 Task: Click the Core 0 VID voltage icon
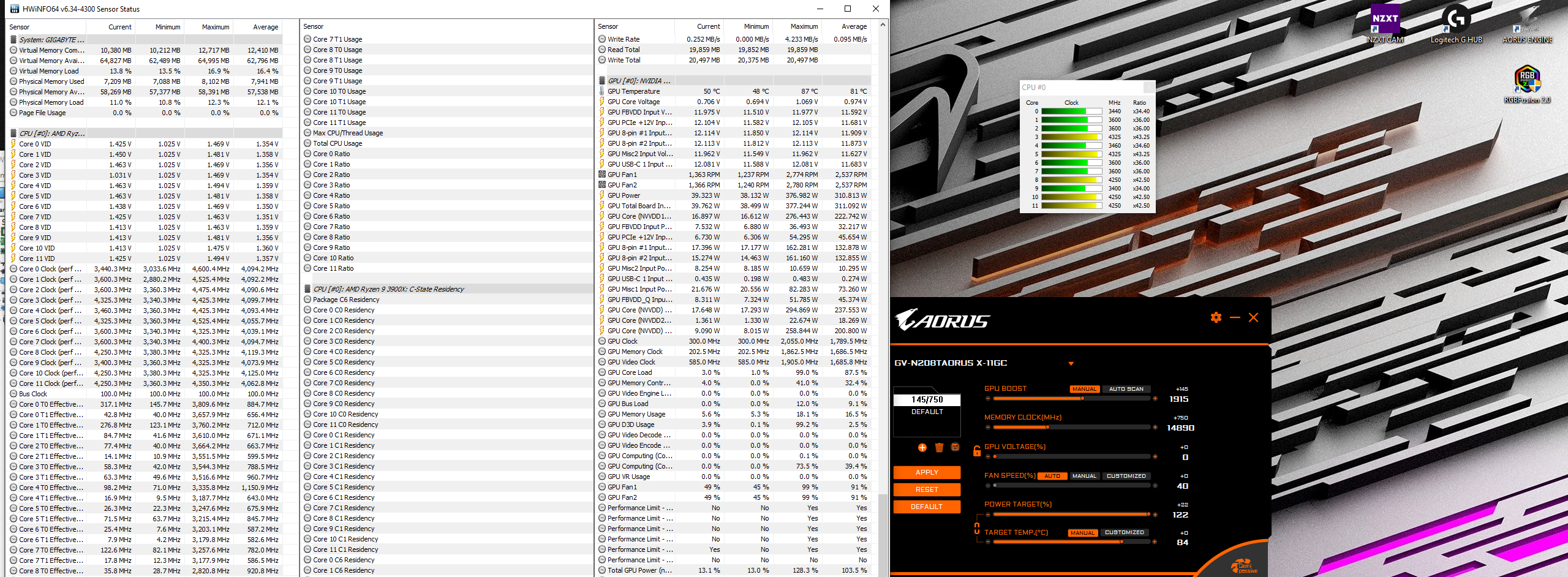point(13,144)
